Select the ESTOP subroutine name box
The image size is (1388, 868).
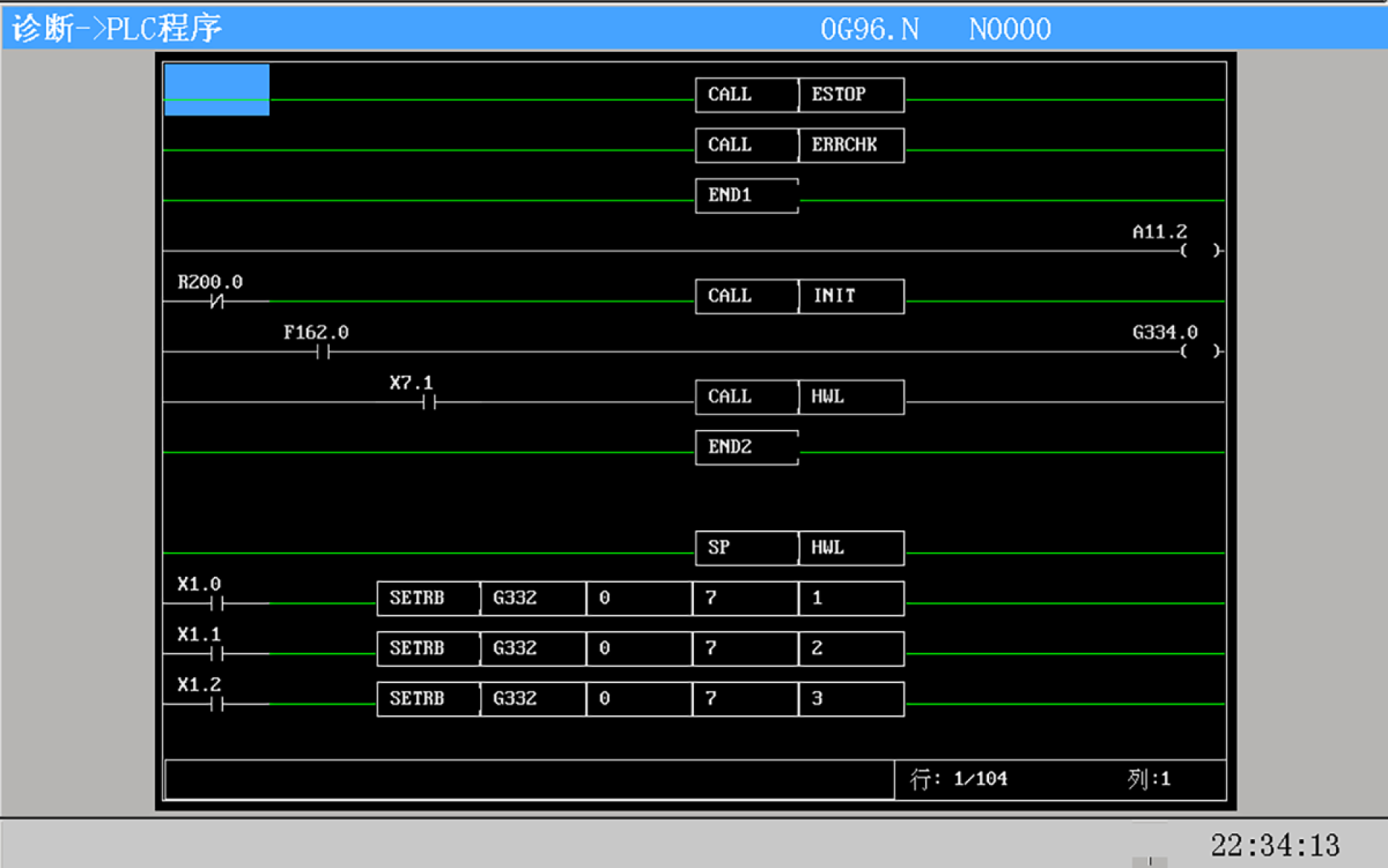[x=852, y=95]
